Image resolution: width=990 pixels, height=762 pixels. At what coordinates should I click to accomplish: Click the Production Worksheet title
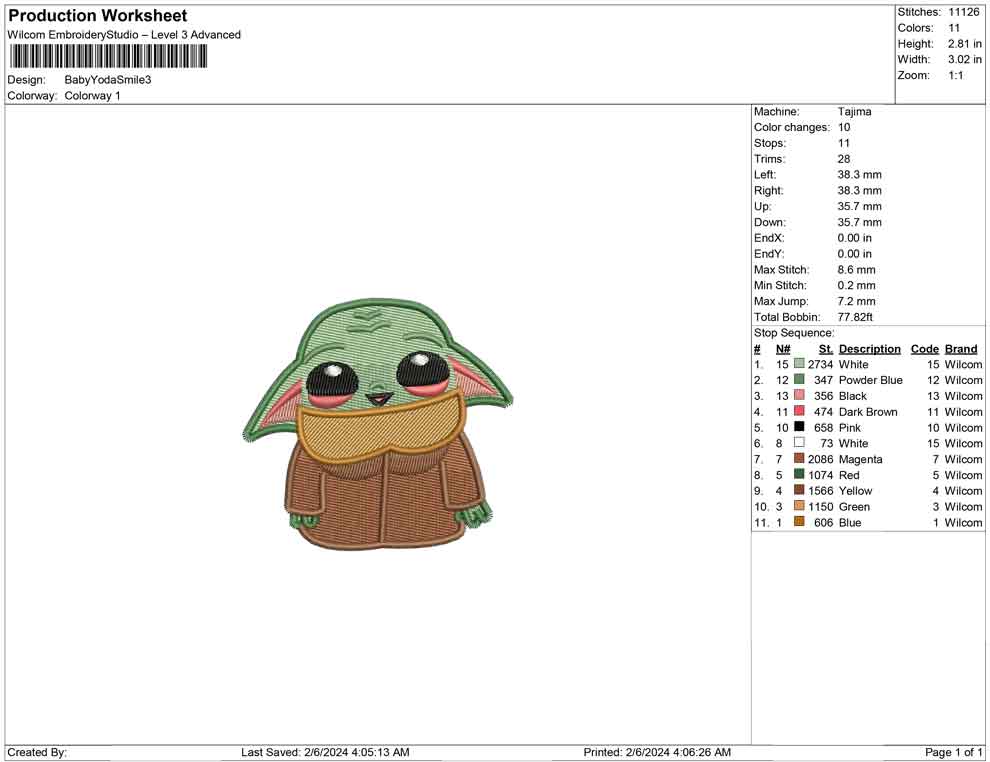(98, 16)
